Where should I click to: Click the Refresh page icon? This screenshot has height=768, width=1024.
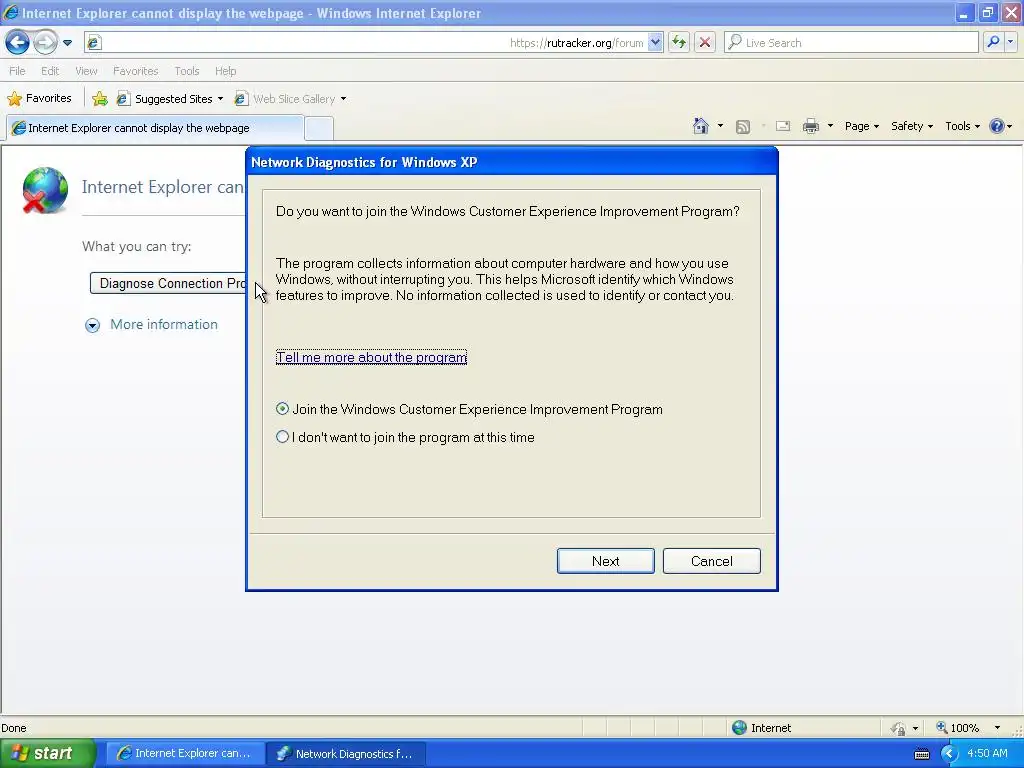point(679,42)
